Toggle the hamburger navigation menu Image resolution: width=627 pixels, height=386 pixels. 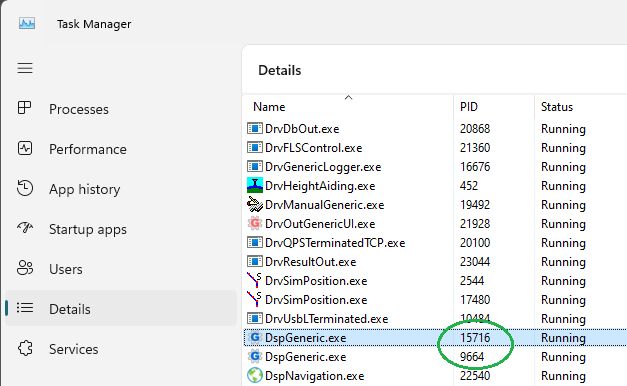25,68
